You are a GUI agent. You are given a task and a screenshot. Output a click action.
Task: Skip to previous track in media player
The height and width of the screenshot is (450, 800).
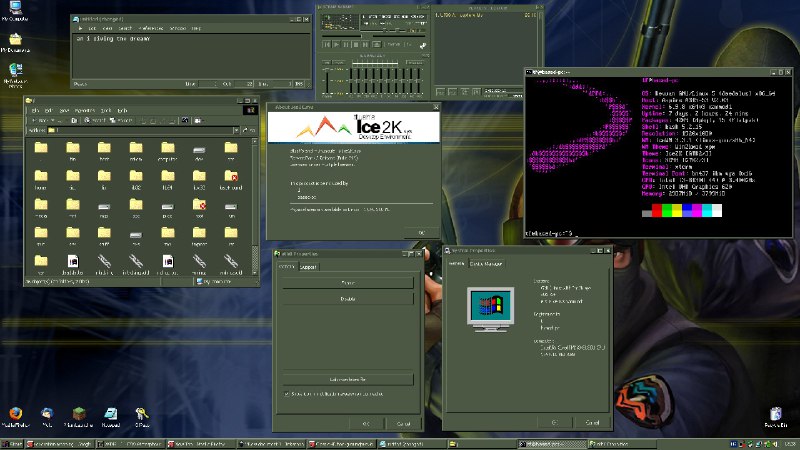tap(327, 45)
